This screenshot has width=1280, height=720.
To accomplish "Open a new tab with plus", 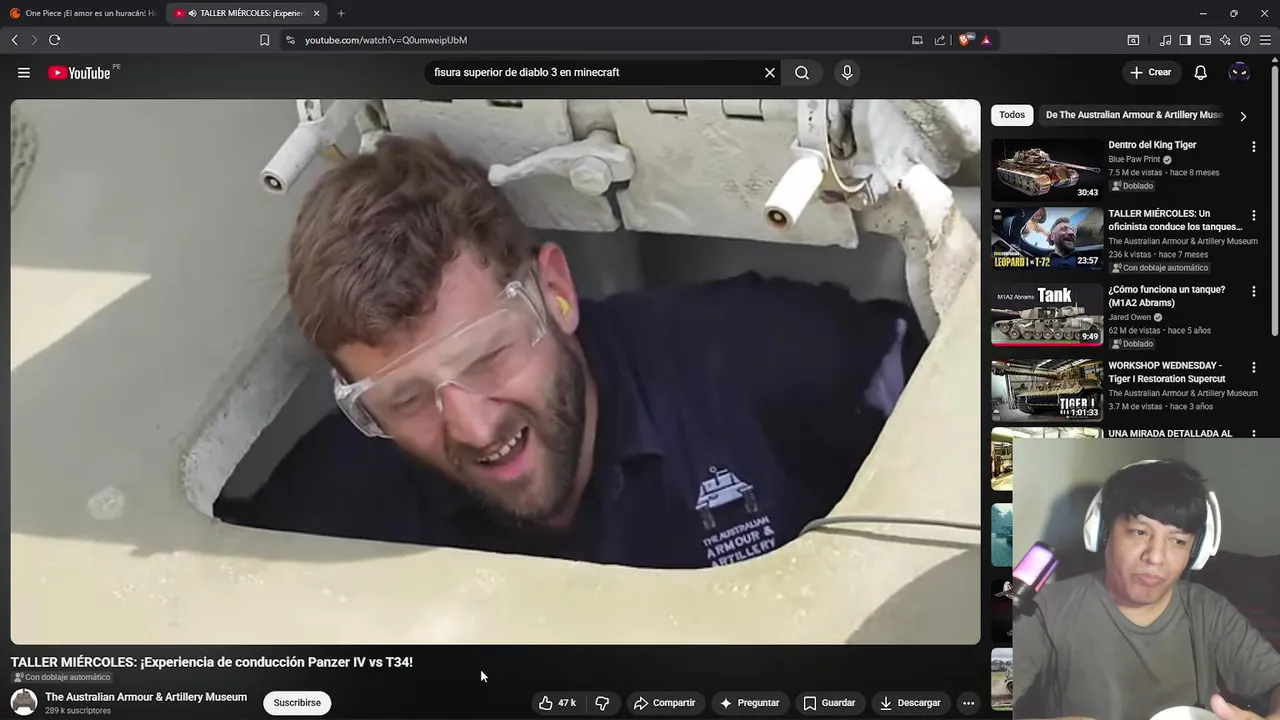I will [x=341, y=13].
